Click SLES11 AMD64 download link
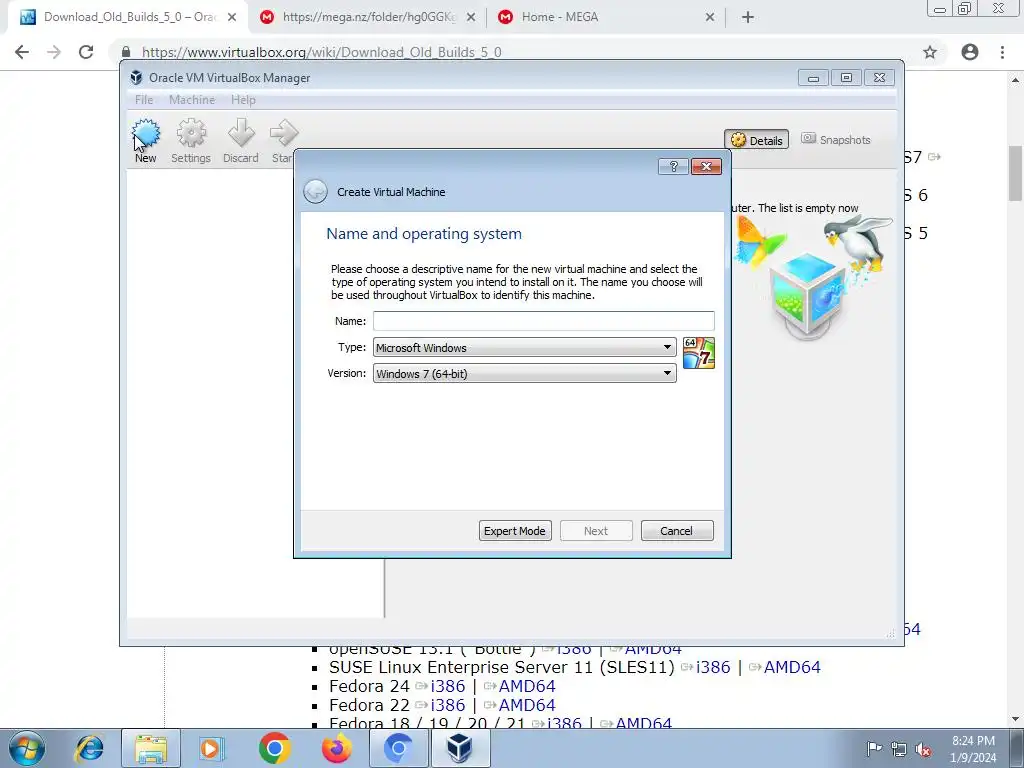Image resolution: width=1024 pixels, height=768 pixels. click(792, 667)
